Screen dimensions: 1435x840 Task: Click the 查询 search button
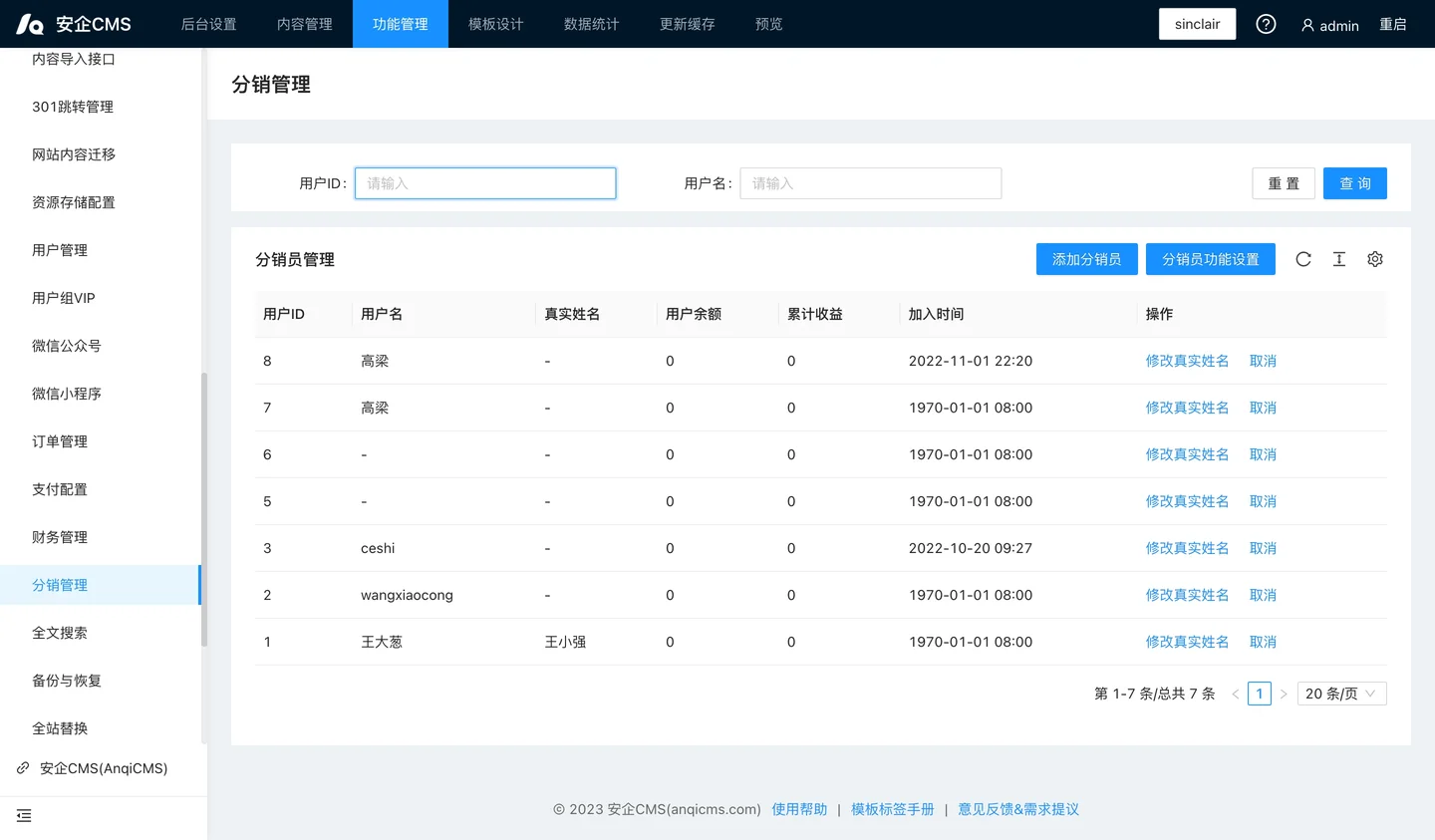click(x=1355, y=183)
